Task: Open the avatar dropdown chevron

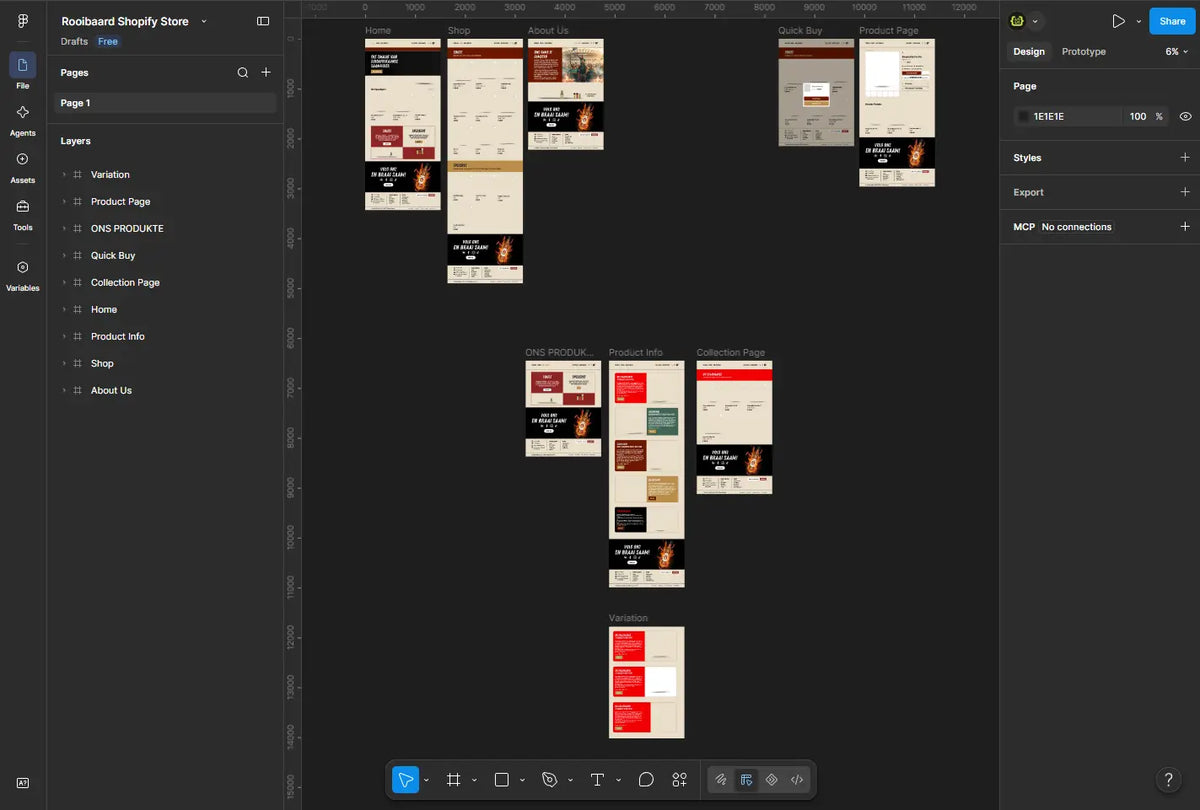Action: pyautogui.click(x=1035, y=21)
